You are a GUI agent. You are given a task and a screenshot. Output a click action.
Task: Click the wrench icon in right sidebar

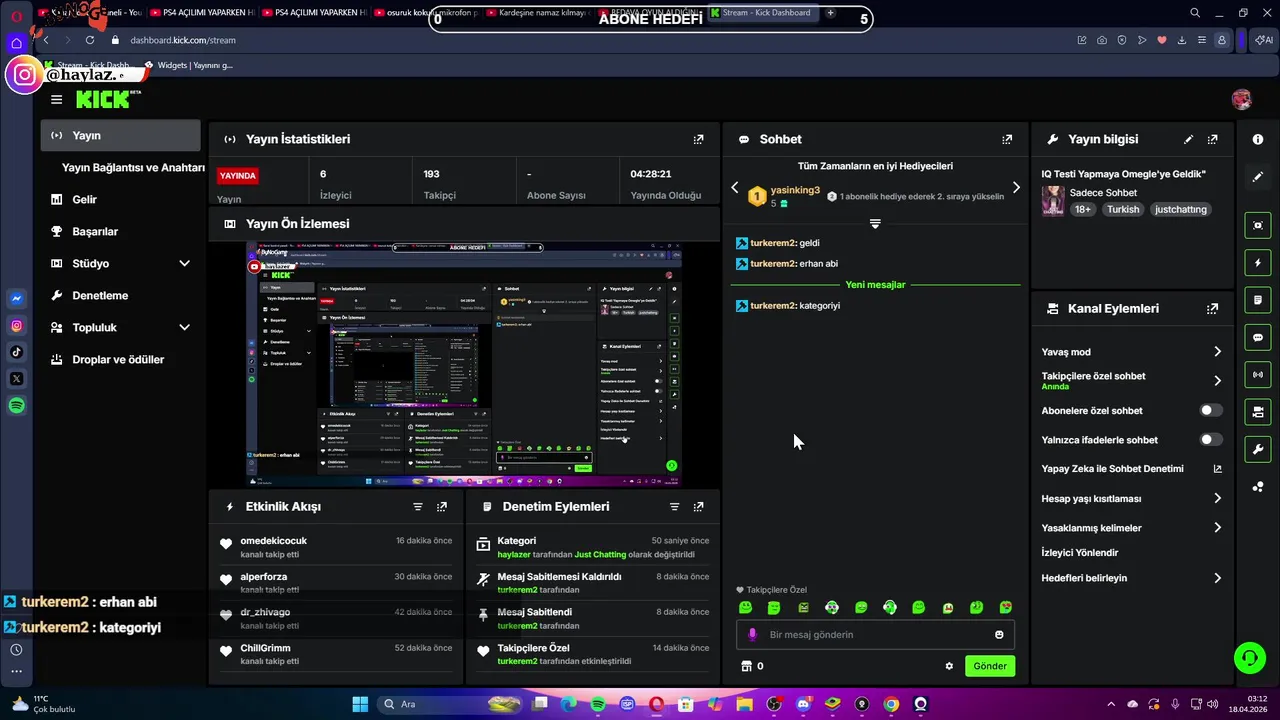click(x=1258, y=449)
